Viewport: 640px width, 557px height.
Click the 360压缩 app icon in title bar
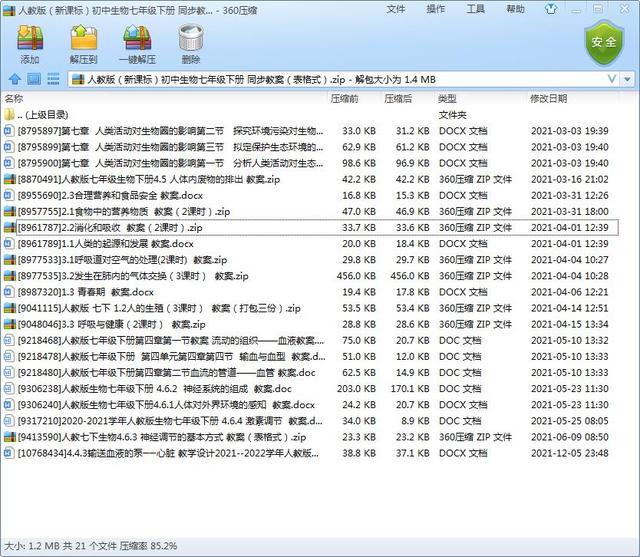click(x=9, y=10)
